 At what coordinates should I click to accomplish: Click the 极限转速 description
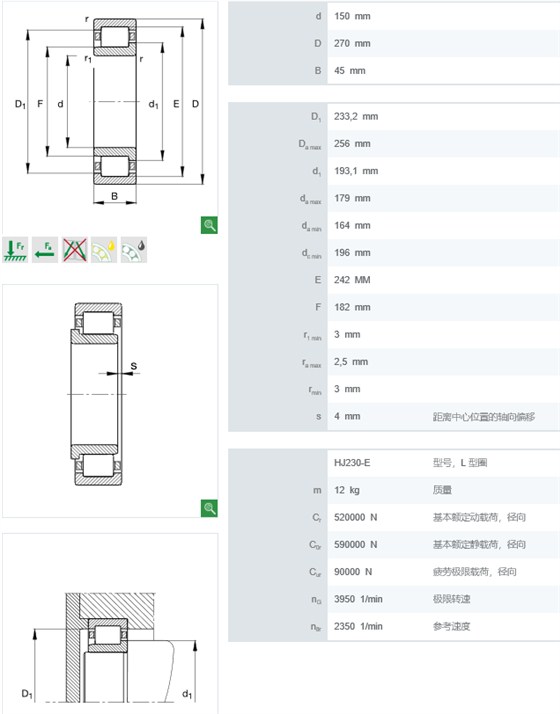[x=451, y=599]
